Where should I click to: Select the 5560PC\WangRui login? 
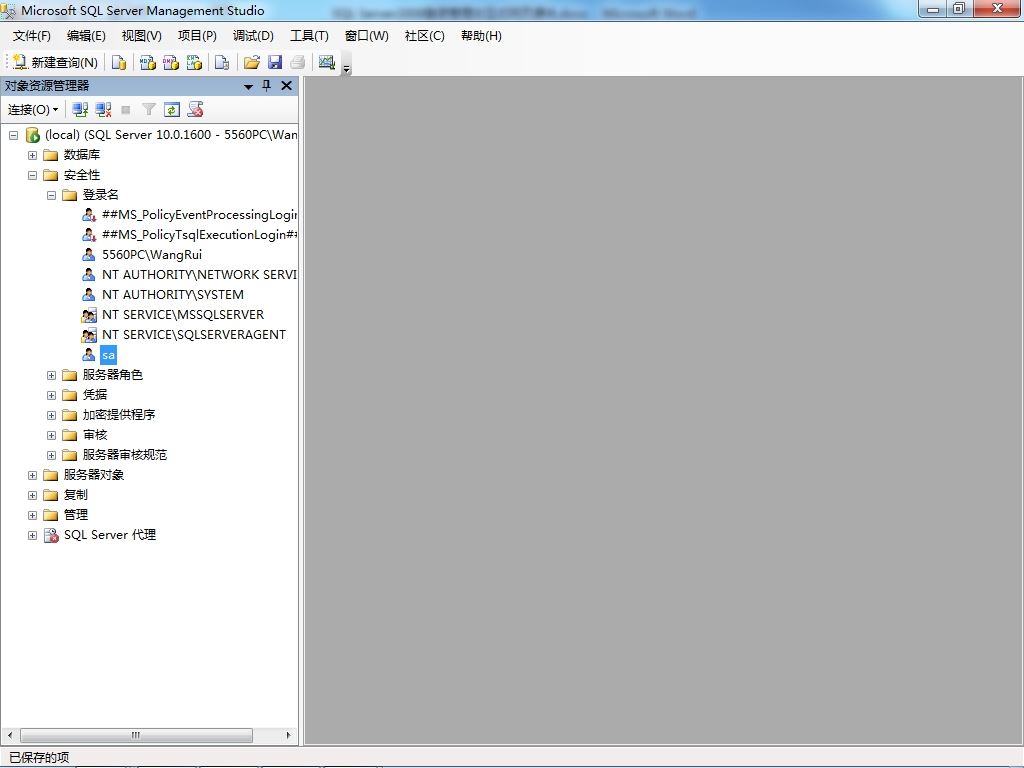tap(152, 255)
